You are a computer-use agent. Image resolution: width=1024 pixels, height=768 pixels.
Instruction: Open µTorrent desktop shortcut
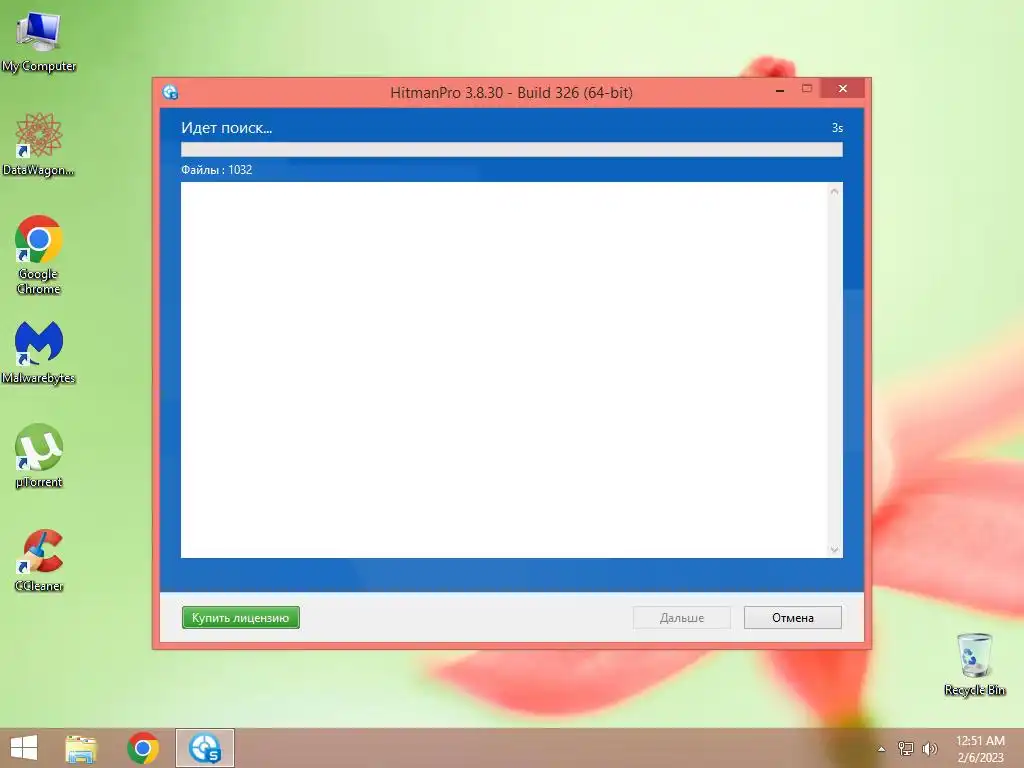(x=39, y=456)
